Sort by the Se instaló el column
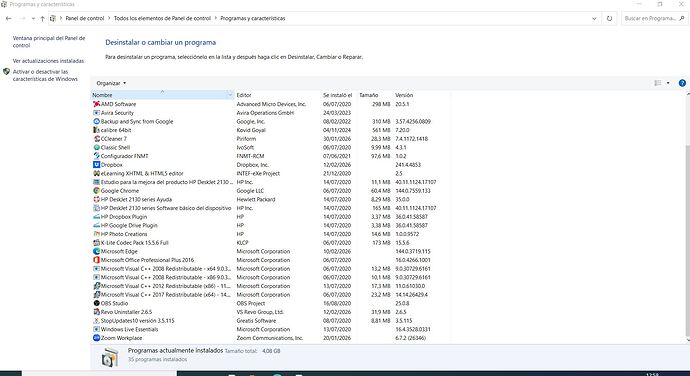This screenshot has width=690, height=376. point(338,95)
